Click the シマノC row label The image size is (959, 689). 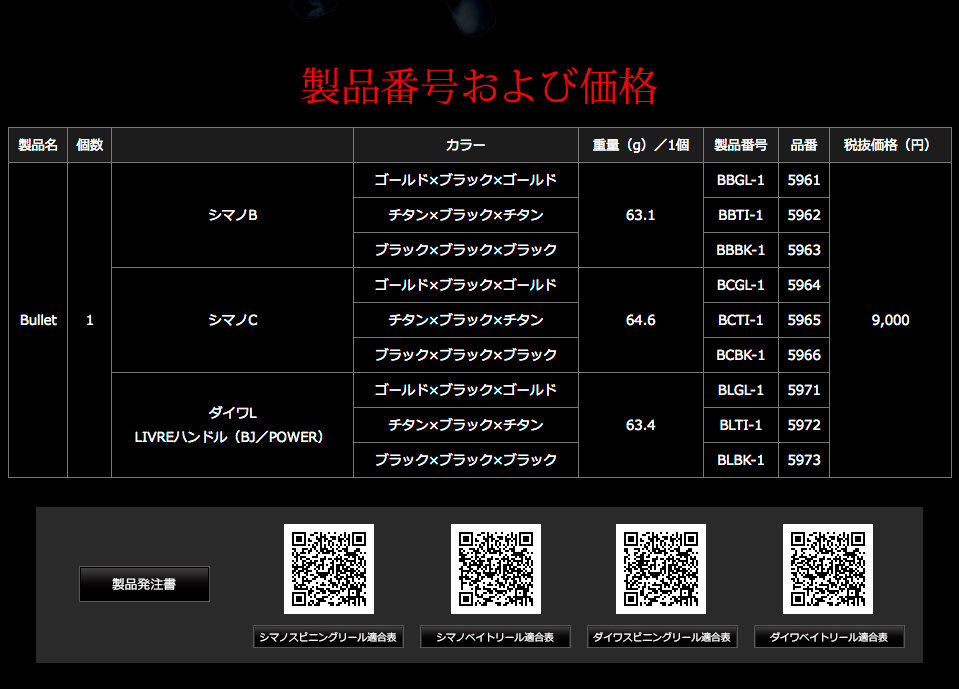232,320
